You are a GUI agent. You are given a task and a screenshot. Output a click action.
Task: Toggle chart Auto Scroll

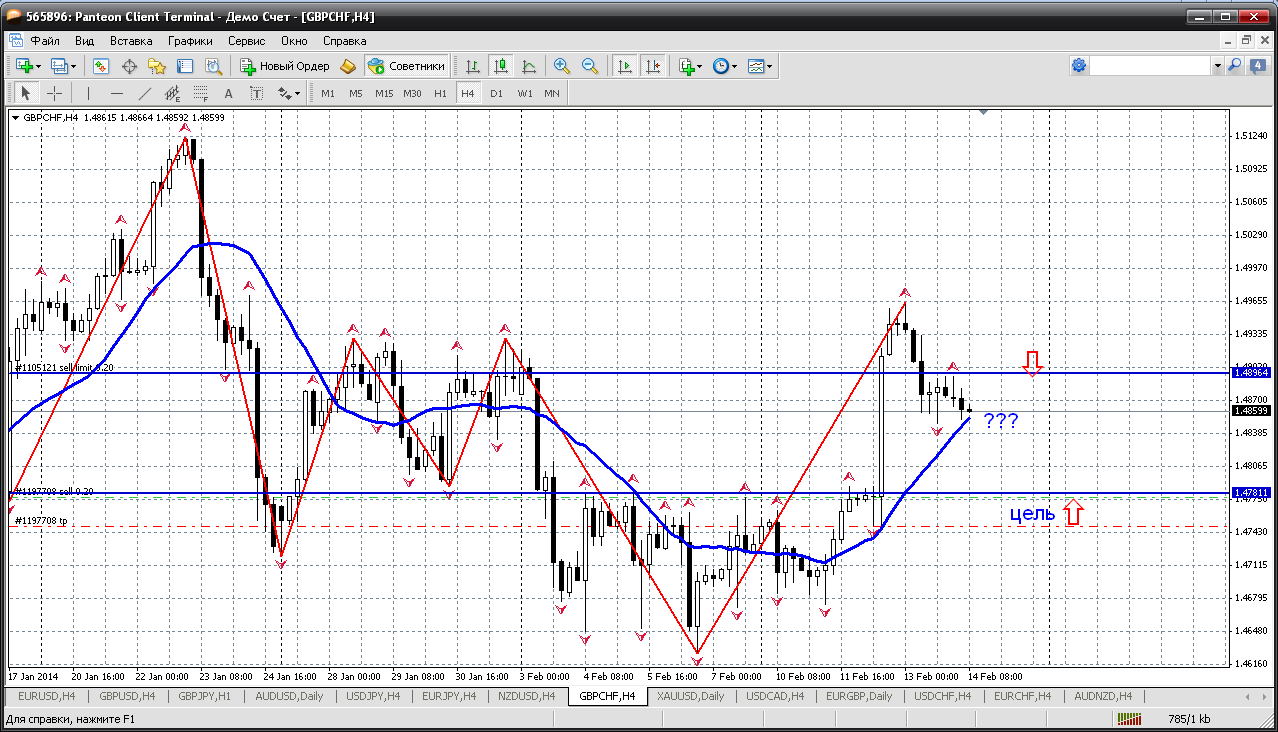(625, 66)
